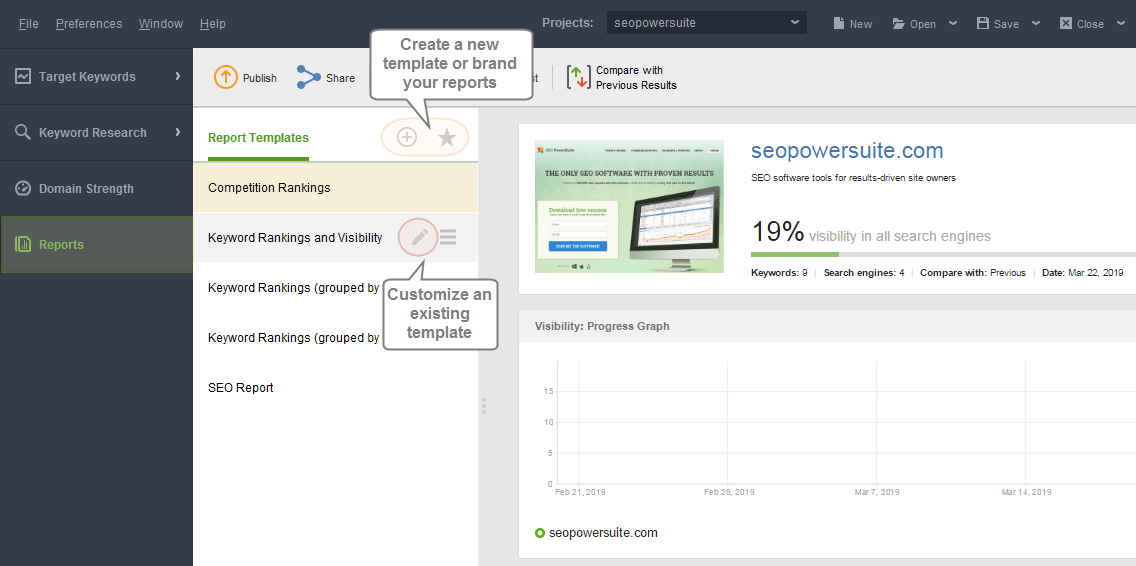Click the star icon to brand reports
The height and width of the screenshot is (566, 1136).
(447, 138)
